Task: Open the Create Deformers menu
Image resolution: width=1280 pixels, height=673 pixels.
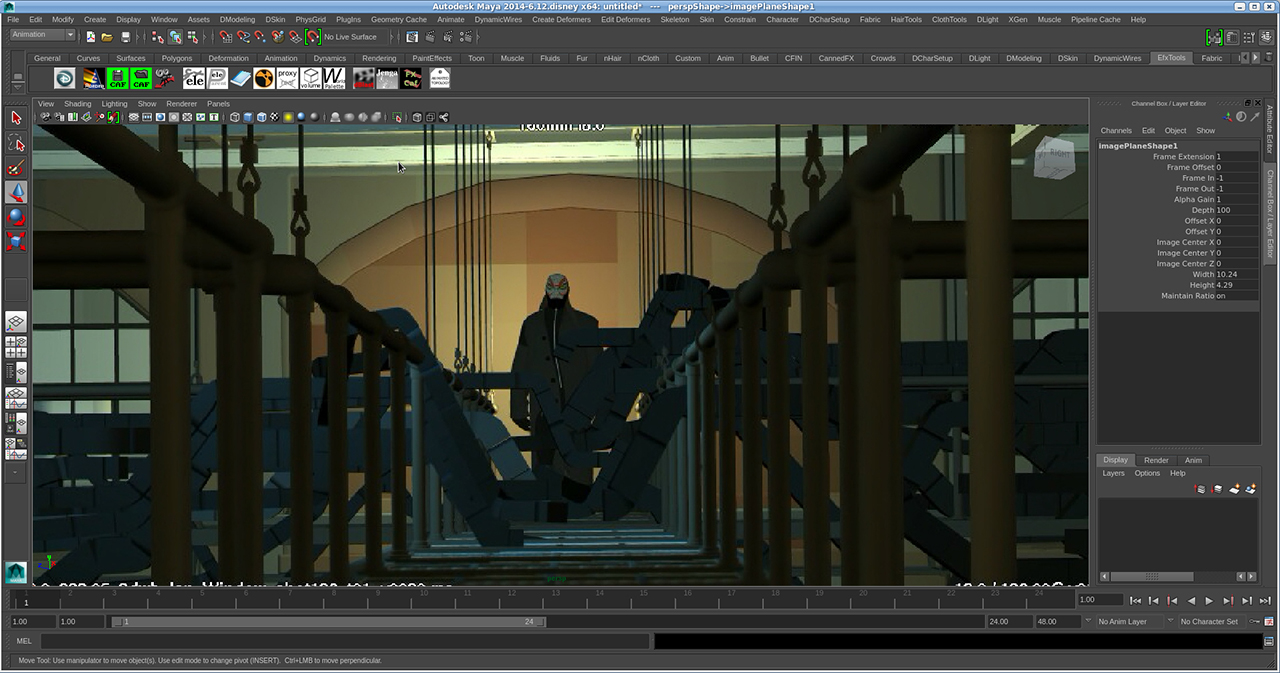Action: point(561,19)
